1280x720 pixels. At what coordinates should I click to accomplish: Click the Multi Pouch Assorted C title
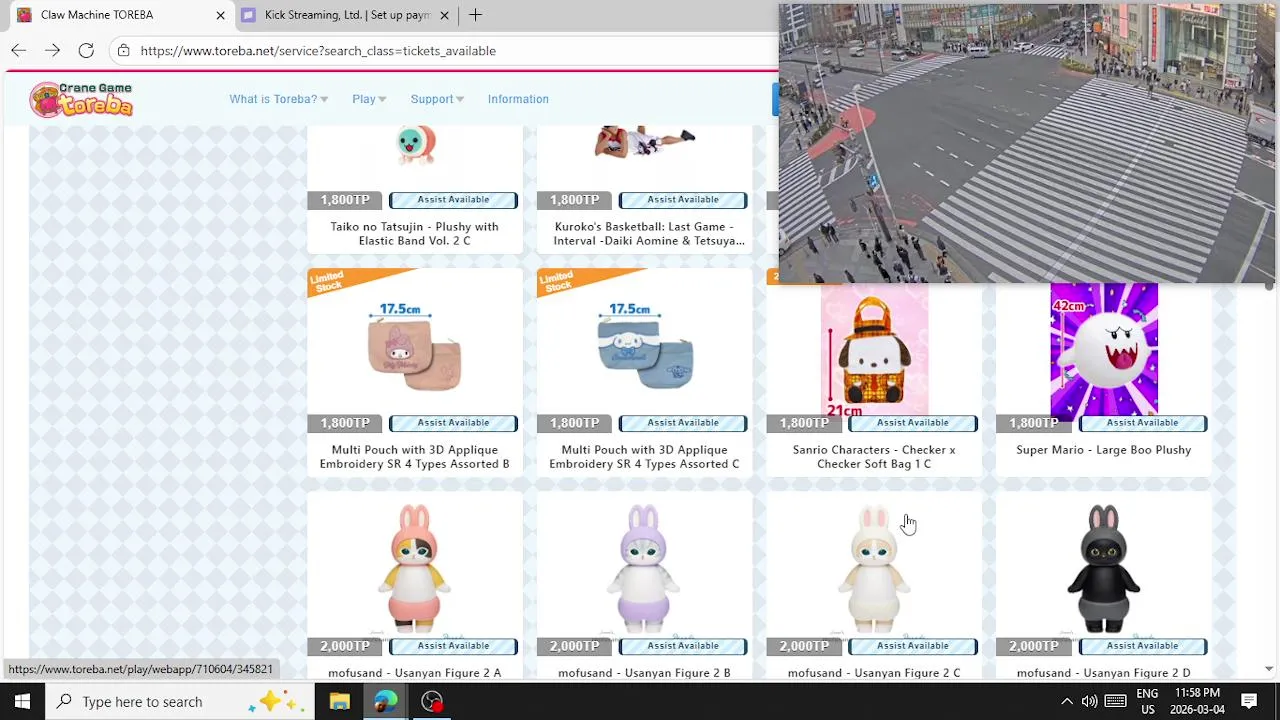tap(644, 457)
